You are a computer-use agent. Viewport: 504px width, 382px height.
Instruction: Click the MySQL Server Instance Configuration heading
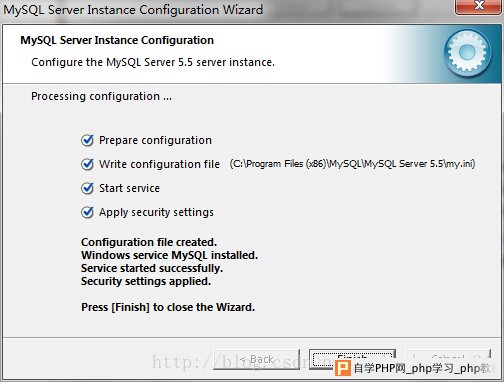coord(117,40)
